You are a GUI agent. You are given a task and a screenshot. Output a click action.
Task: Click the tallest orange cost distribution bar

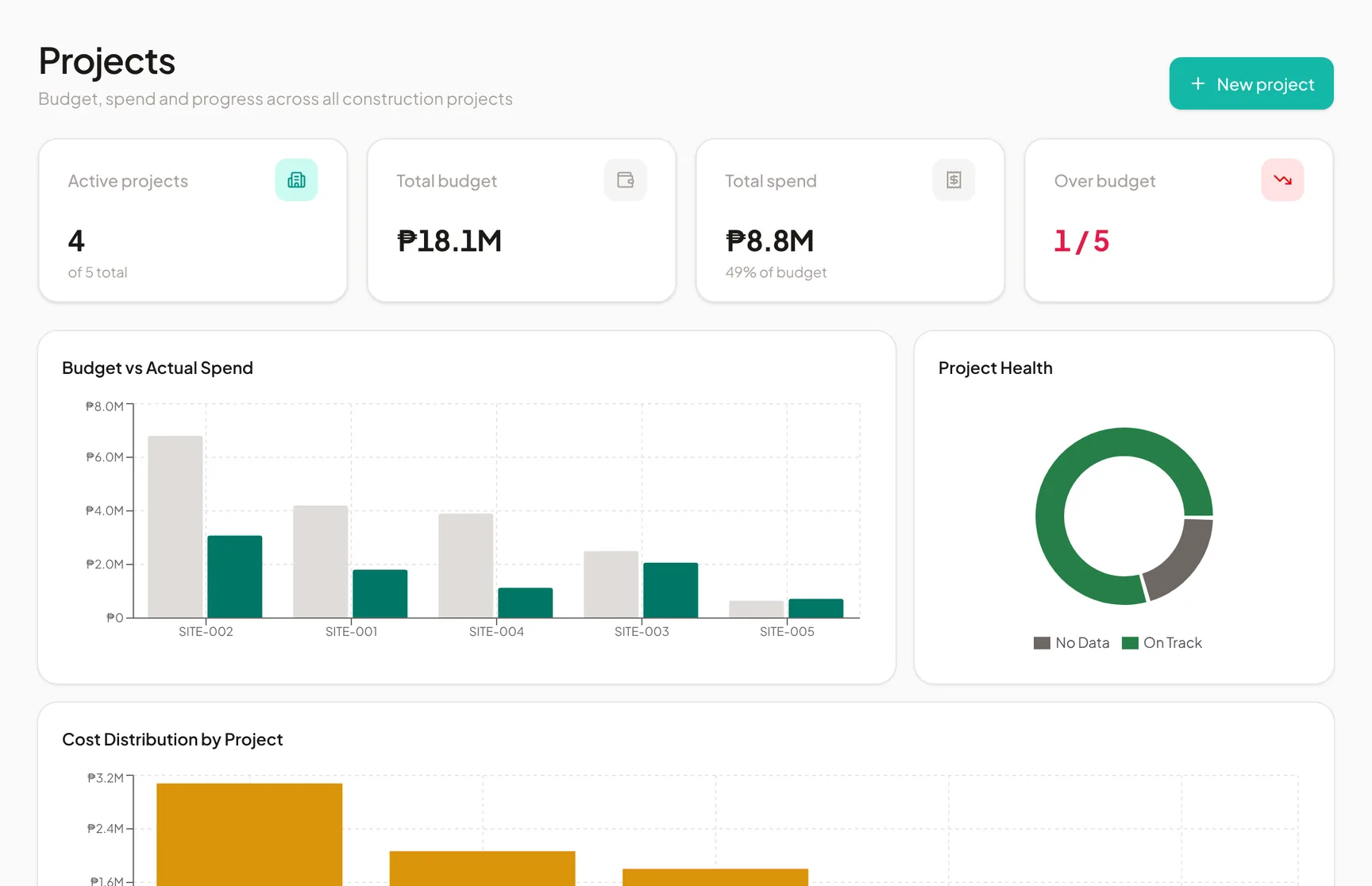(249, 834)
